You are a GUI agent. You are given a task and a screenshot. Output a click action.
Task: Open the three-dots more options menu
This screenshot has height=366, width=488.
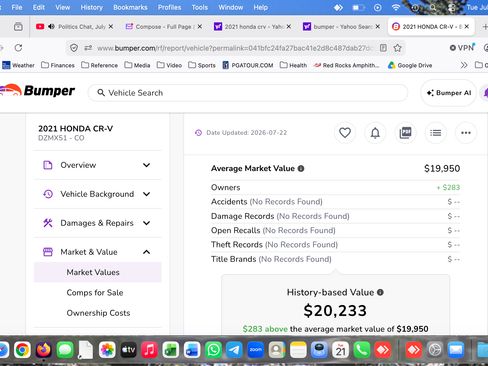click(x=466, y=133)
